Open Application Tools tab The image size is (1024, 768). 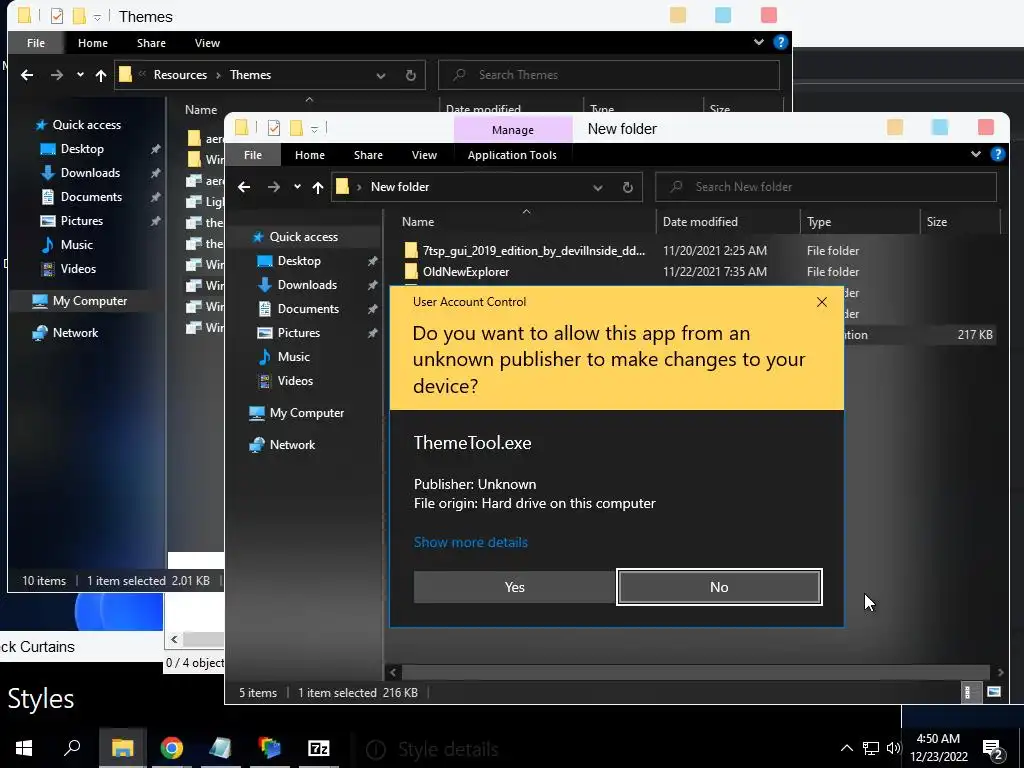click(x=512, y=155)
